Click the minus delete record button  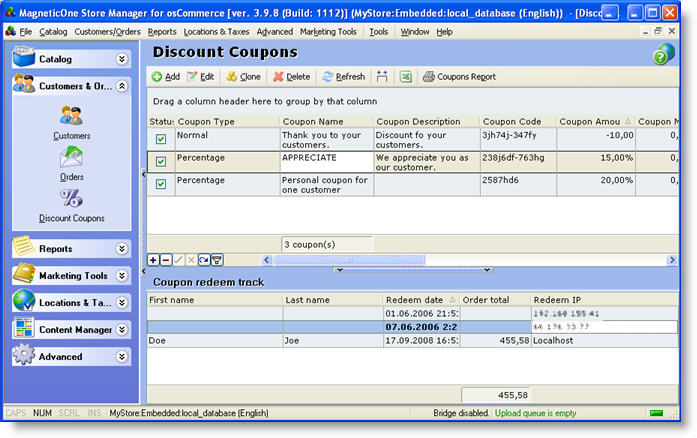click(166, 260)
